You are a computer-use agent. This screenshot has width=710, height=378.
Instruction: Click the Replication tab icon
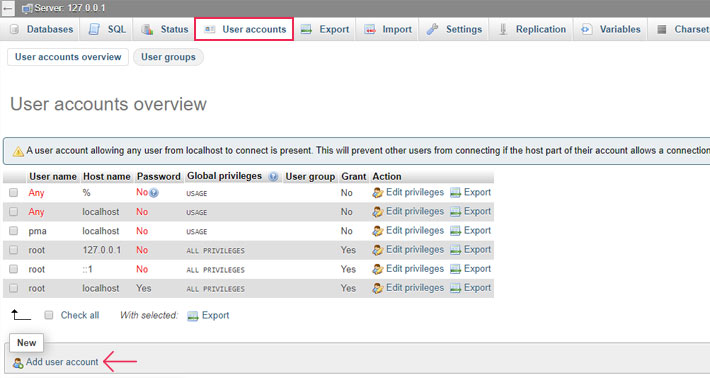point(503,29)
